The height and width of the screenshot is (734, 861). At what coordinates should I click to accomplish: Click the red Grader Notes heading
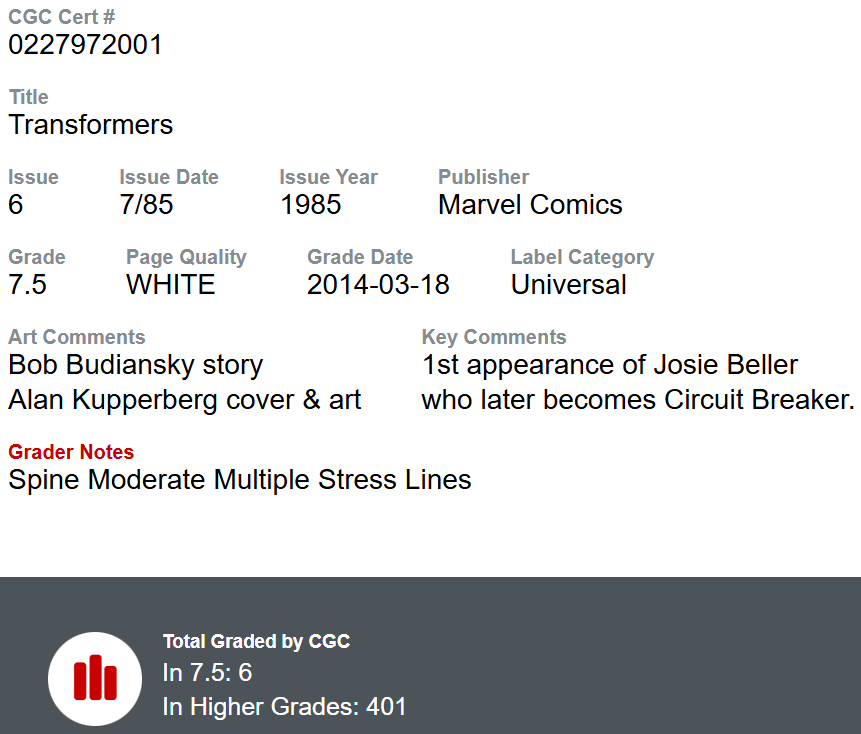point(71,452)
